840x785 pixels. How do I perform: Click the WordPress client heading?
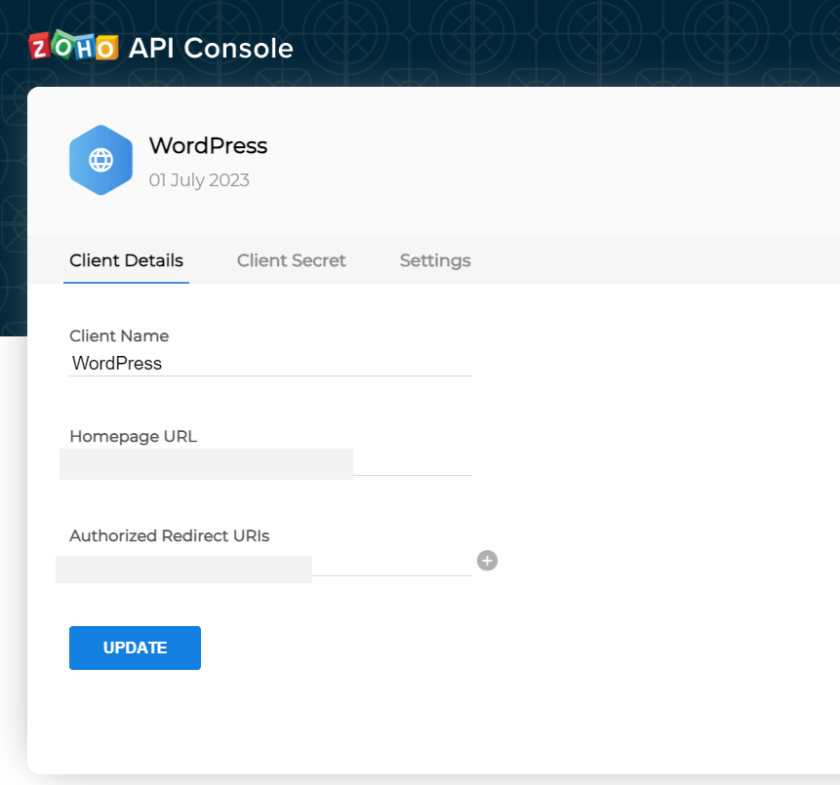tap(208, 146)
